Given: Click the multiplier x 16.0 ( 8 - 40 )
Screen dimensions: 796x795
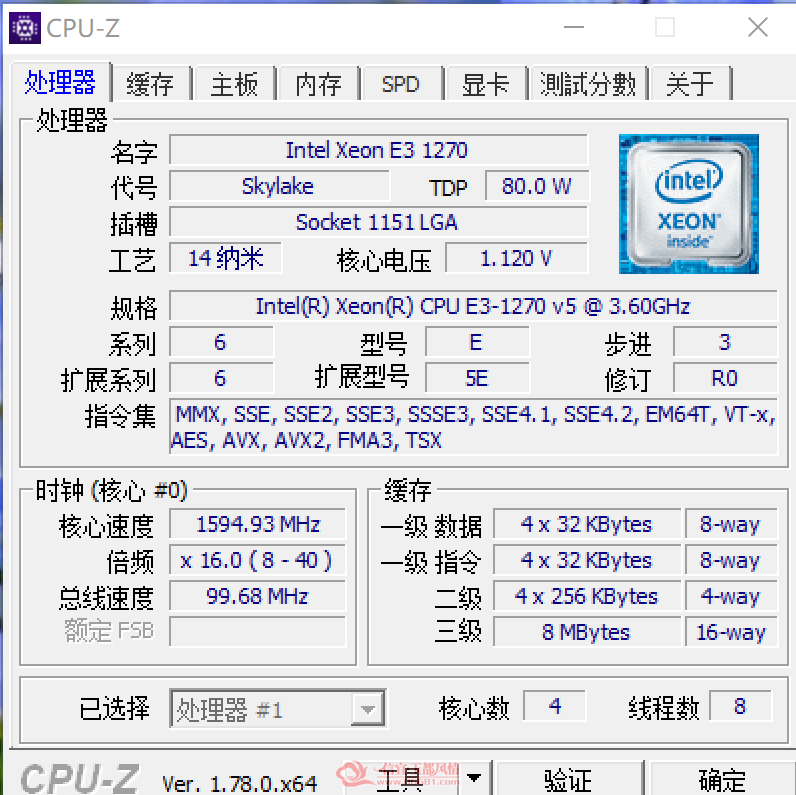Looking at the screenshot, I should 257,560.
